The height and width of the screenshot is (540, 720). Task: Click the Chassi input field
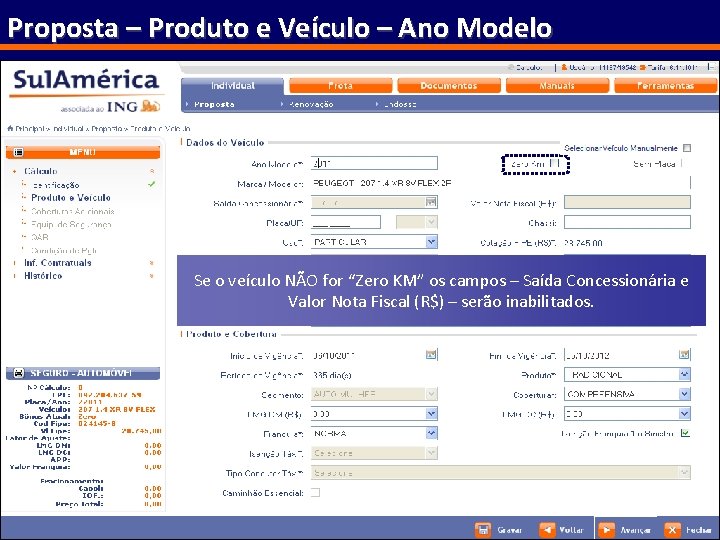627,223
